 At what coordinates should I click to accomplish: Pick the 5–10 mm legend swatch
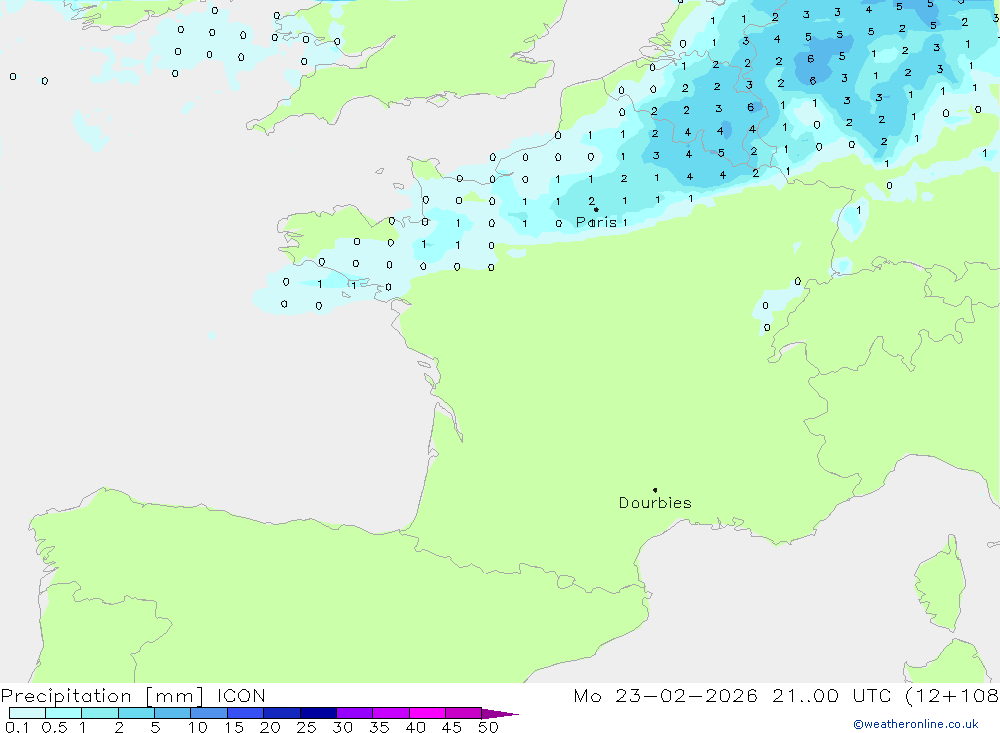point(172,713)
